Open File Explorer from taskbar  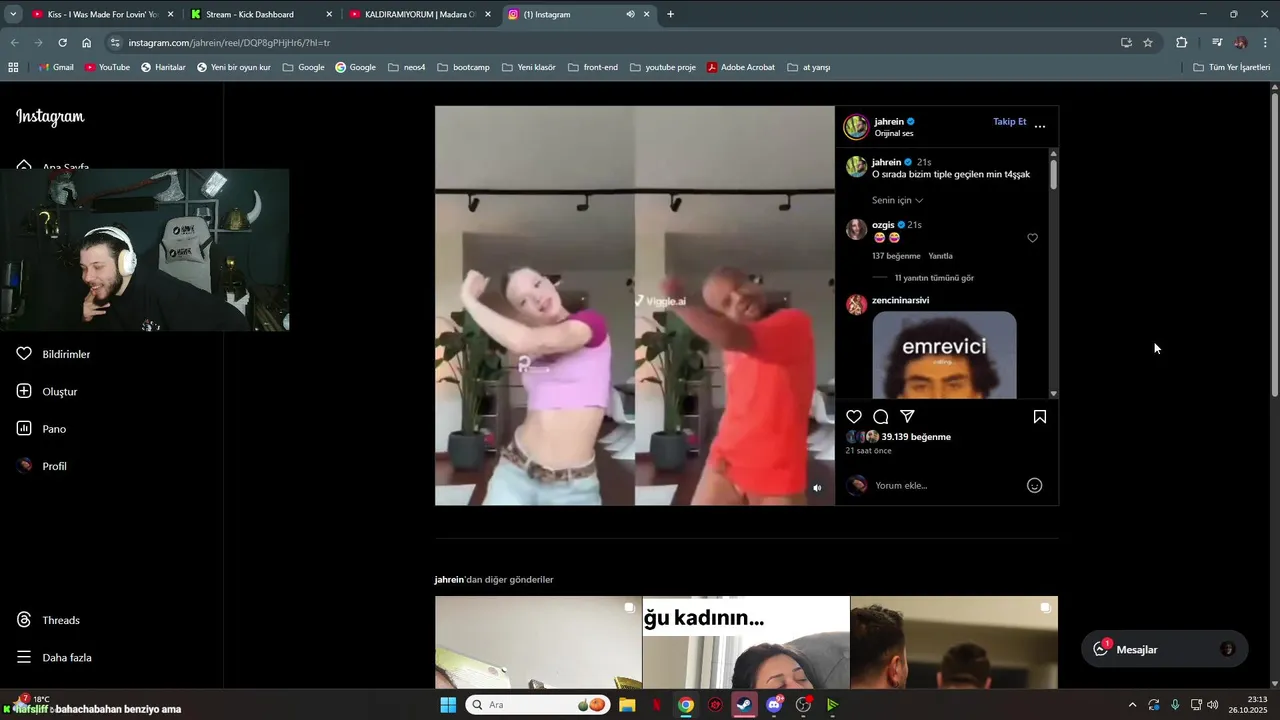pyautogui.click(x=627, y=705)
